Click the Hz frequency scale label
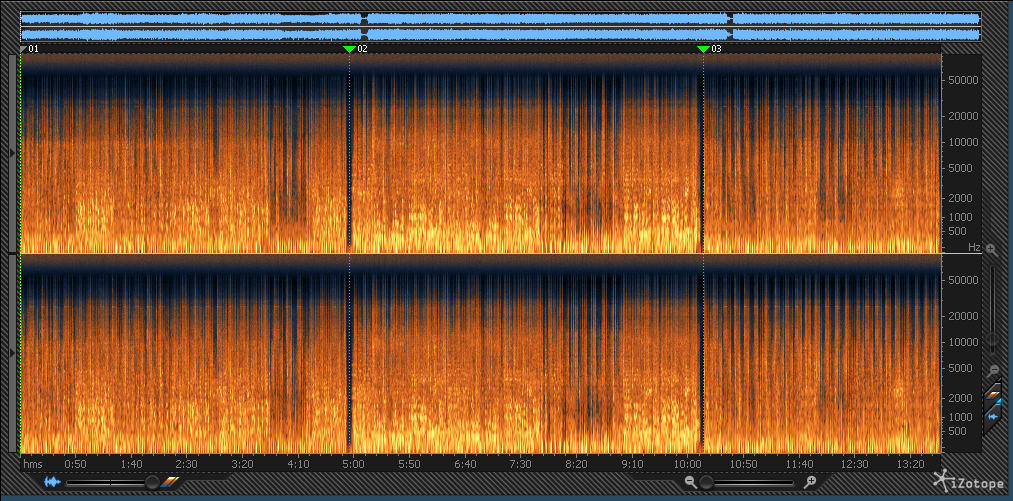The height and width of the screenshot is (501, 1013). point(973,246)
